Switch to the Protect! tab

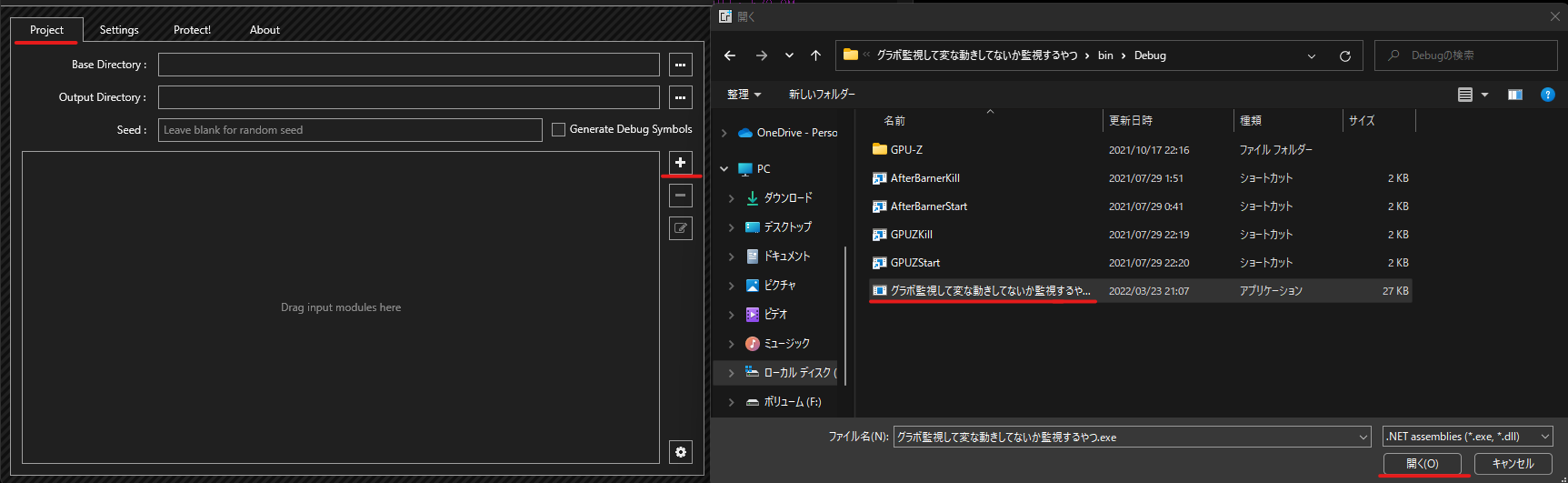(193, 30)
